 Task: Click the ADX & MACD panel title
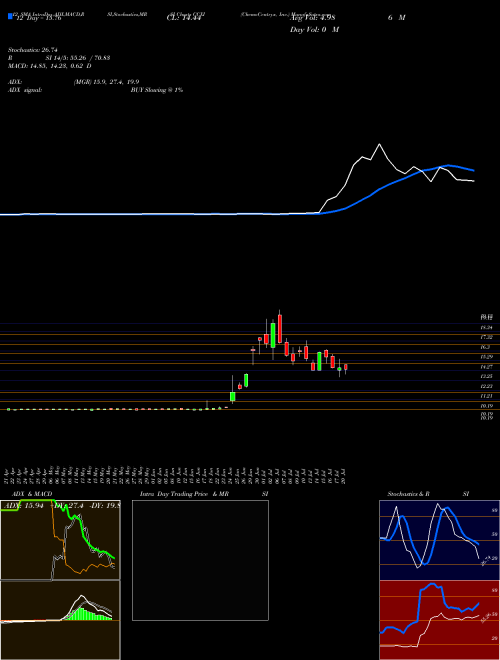tap(32, 494)
